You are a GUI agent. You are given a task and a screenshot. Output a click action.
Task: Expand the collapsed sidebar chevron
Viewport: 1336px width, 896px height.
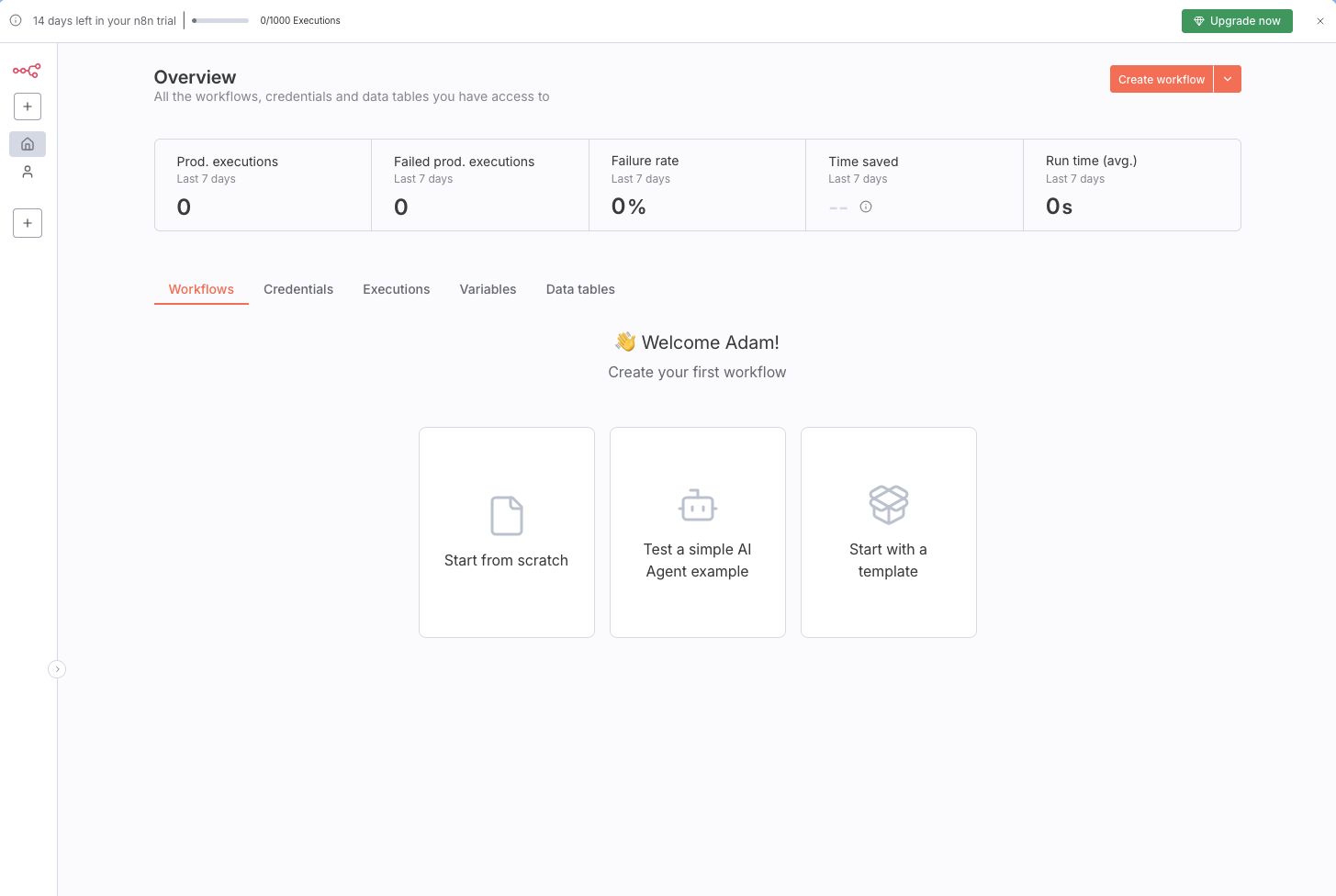point(57,669)
